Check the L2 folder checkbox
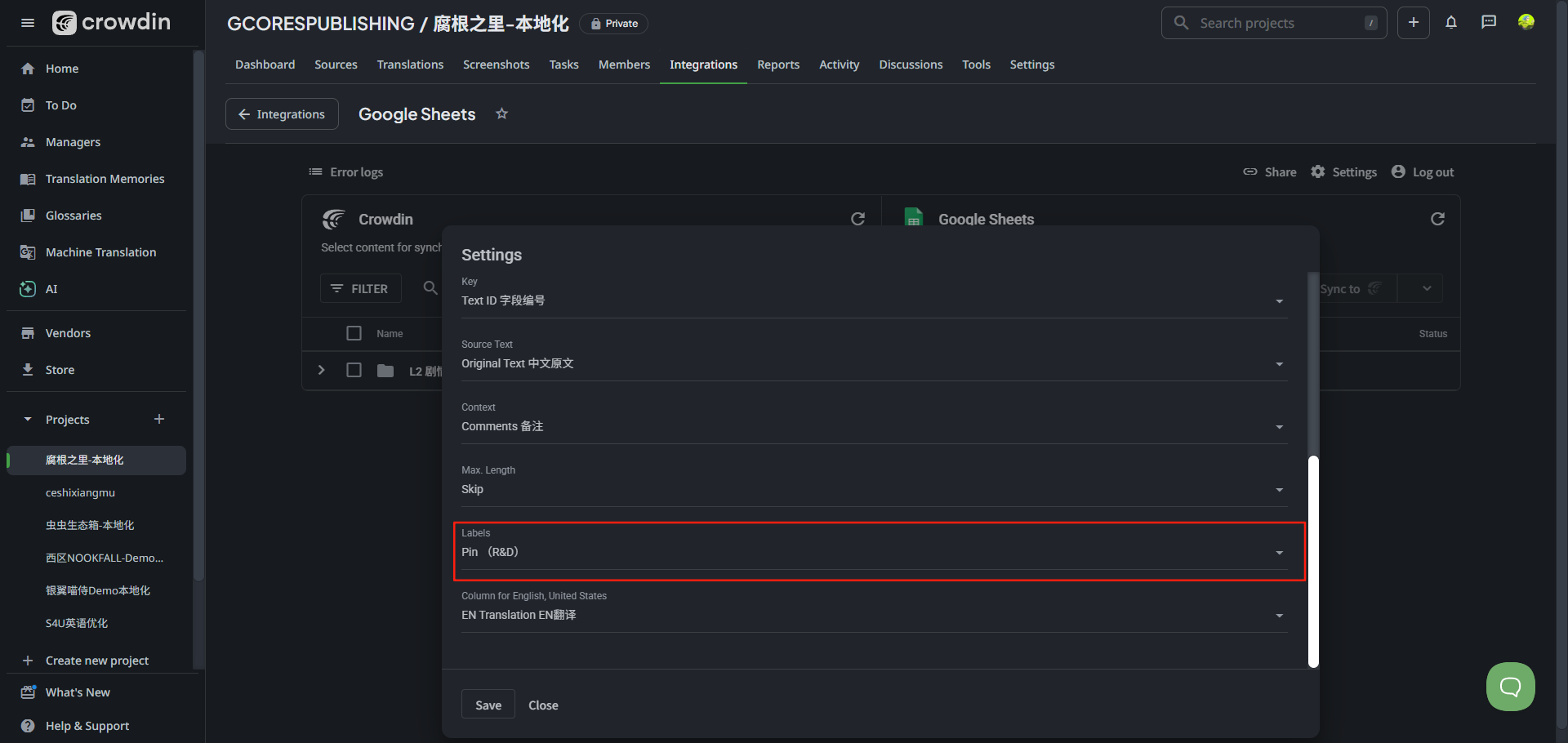1568x743 pixels. 354,371
